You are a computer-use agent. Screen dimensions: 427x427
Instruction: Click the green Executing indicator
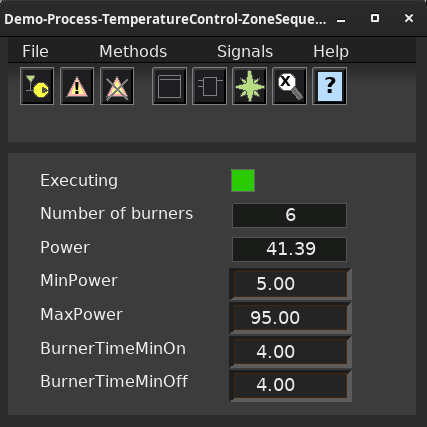coord(243,180)
